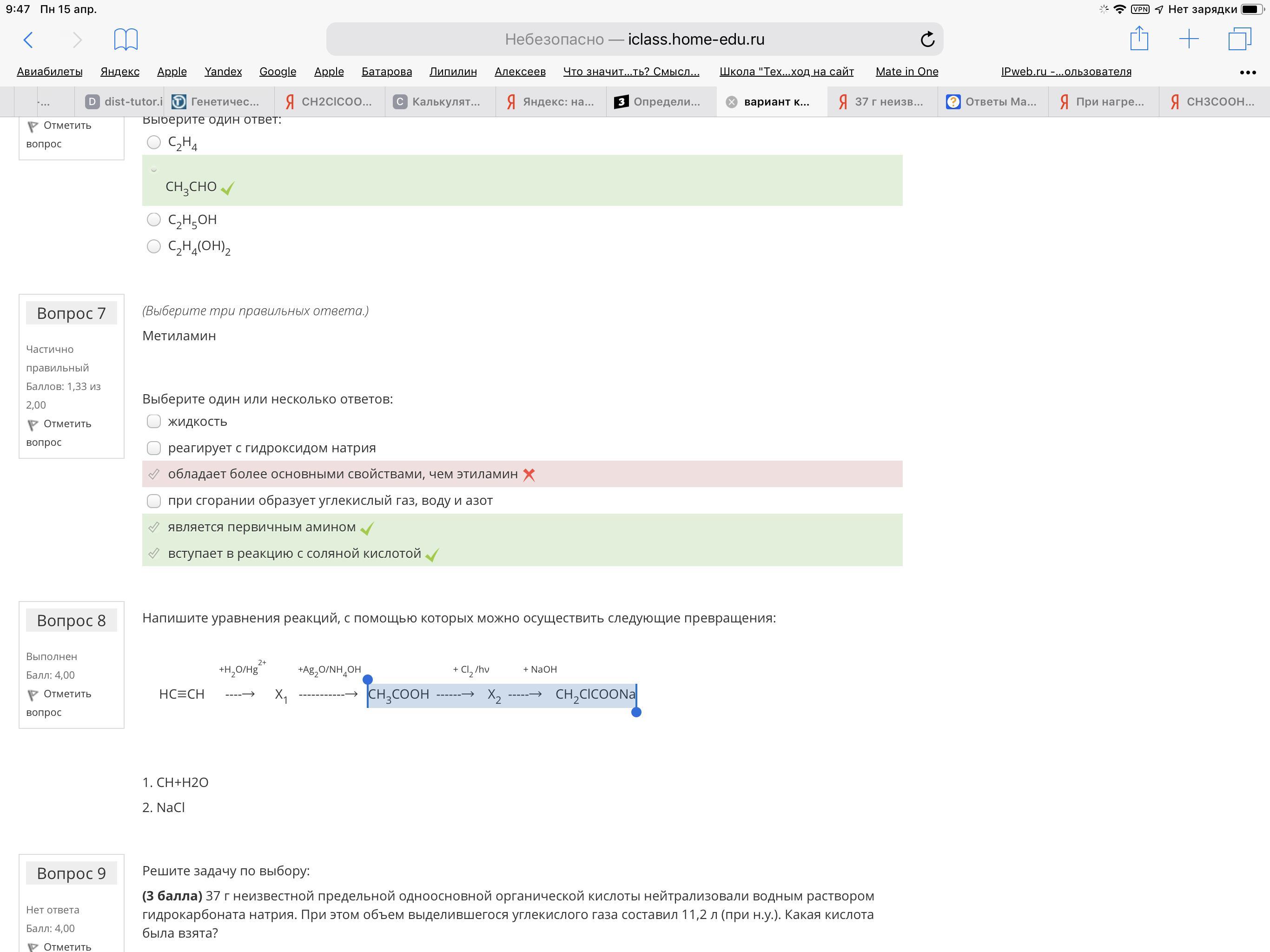Click flag icon for Вопрос 8

[33, 695]
